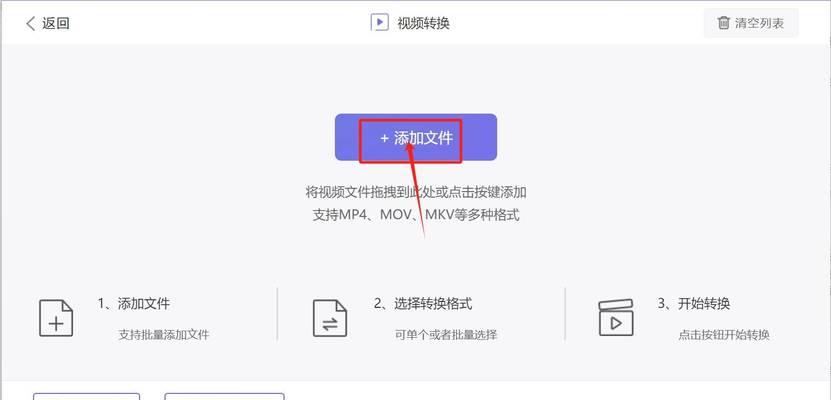Click the 视频转换 title text
831x400 pixels.
pyautogui.click(x=423, y=23)
